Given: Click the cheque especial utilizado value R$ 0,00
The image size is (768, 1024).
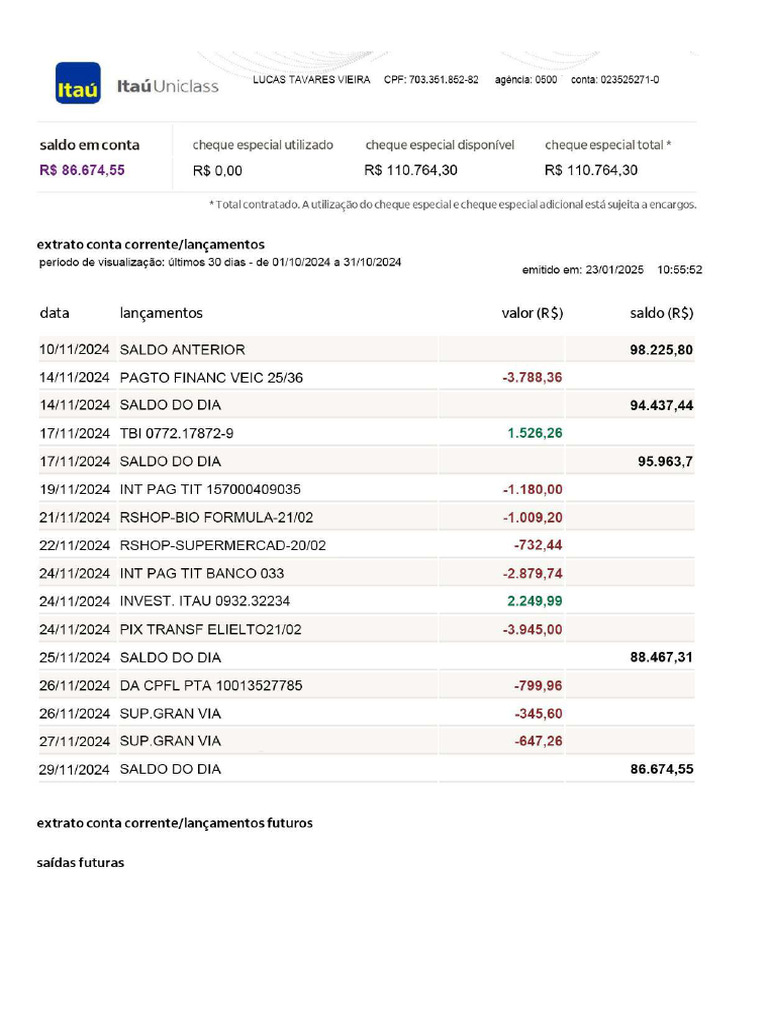Looking at the screenshot, I should pyautogui.click(x=217, y=171).
